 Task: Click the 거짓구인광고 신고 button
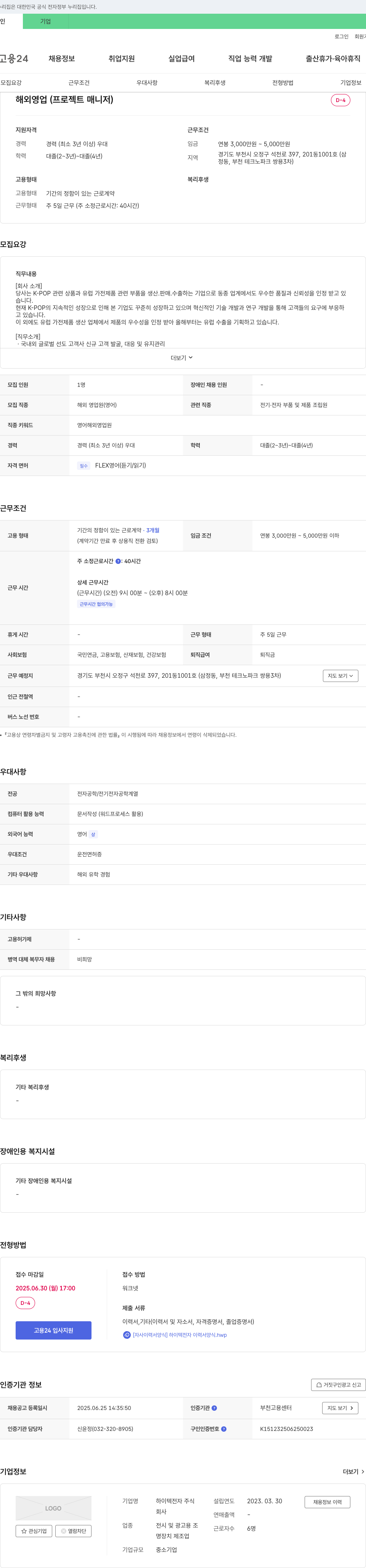coord(338,1385)
